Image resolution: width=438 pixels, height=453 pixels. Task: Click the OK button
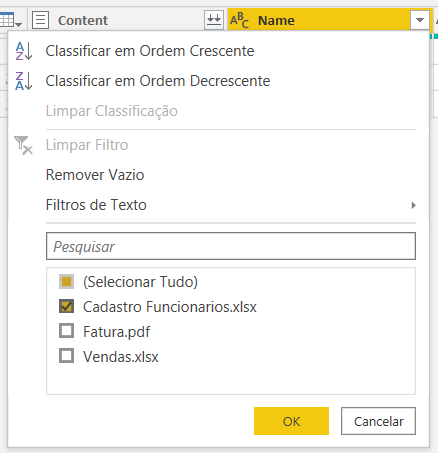click(x=291, y=421)
